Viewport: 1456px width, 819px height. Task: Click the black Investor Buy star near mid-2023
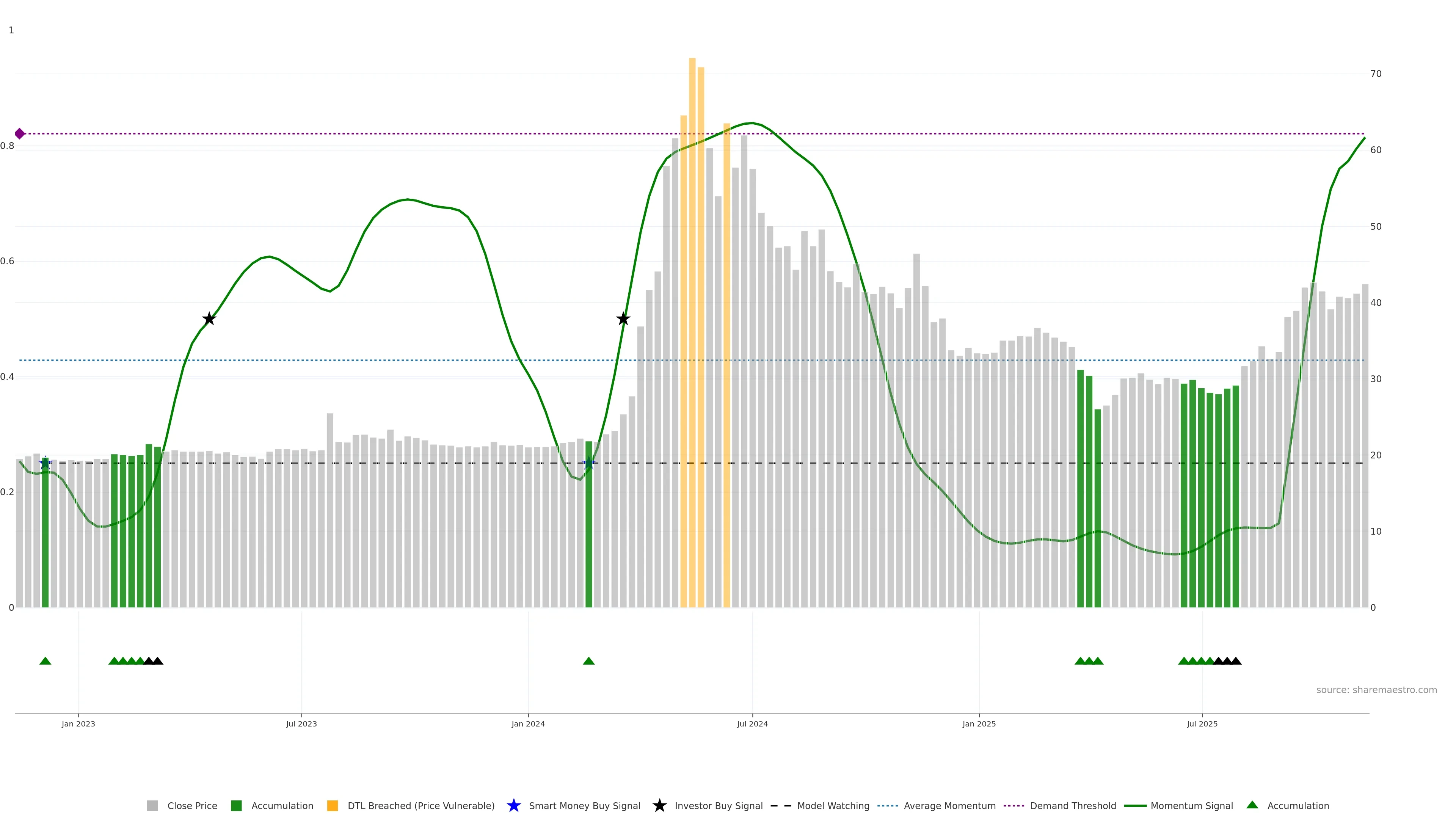[209, 319]
